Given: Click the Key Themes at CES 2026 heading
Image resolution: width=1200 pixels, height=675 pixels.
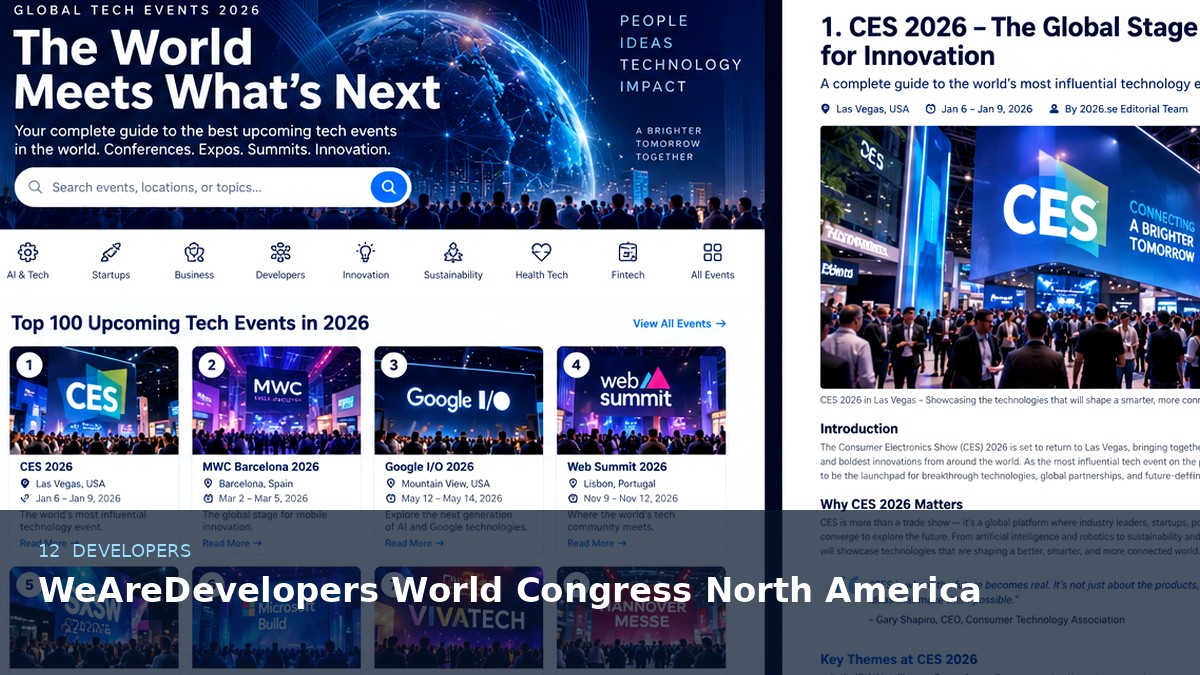Looking at the screenshot, I should pos(899,659).
